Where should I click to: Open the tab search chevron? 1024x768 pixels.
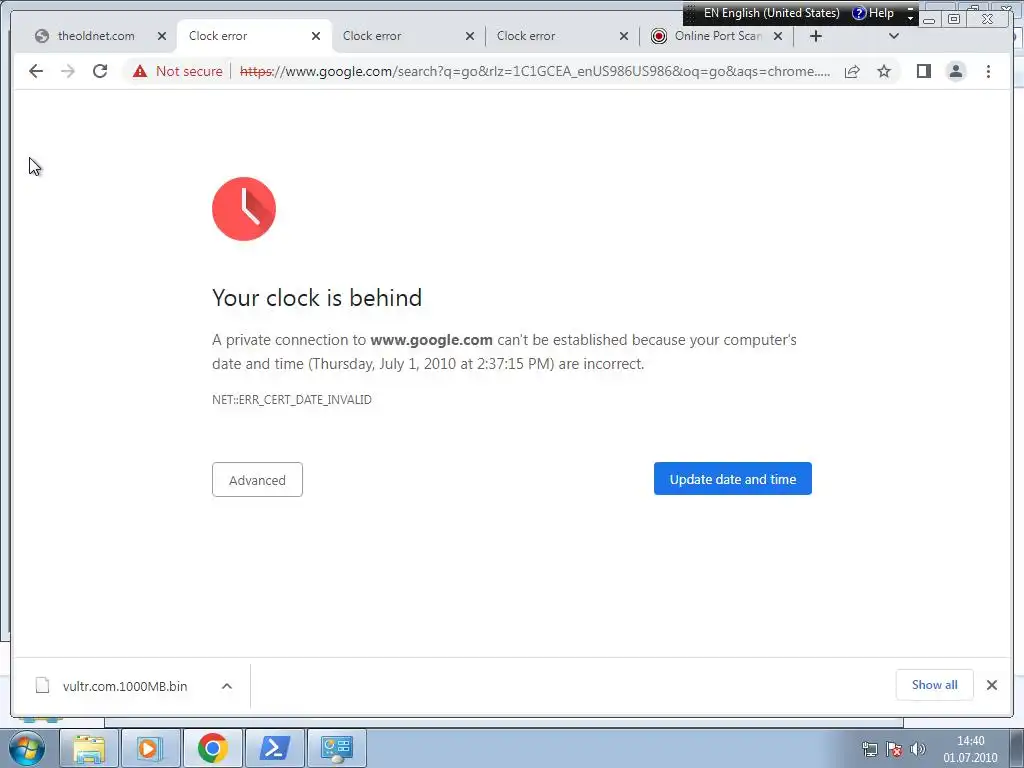[x=894, y=36]
